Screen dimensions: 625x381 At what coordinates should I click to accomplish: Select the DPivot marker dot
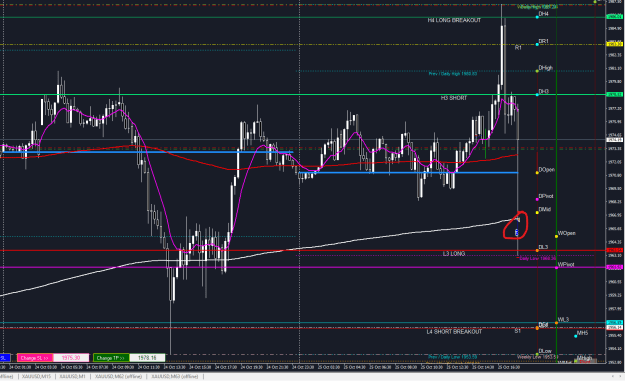tap(537, 199)
